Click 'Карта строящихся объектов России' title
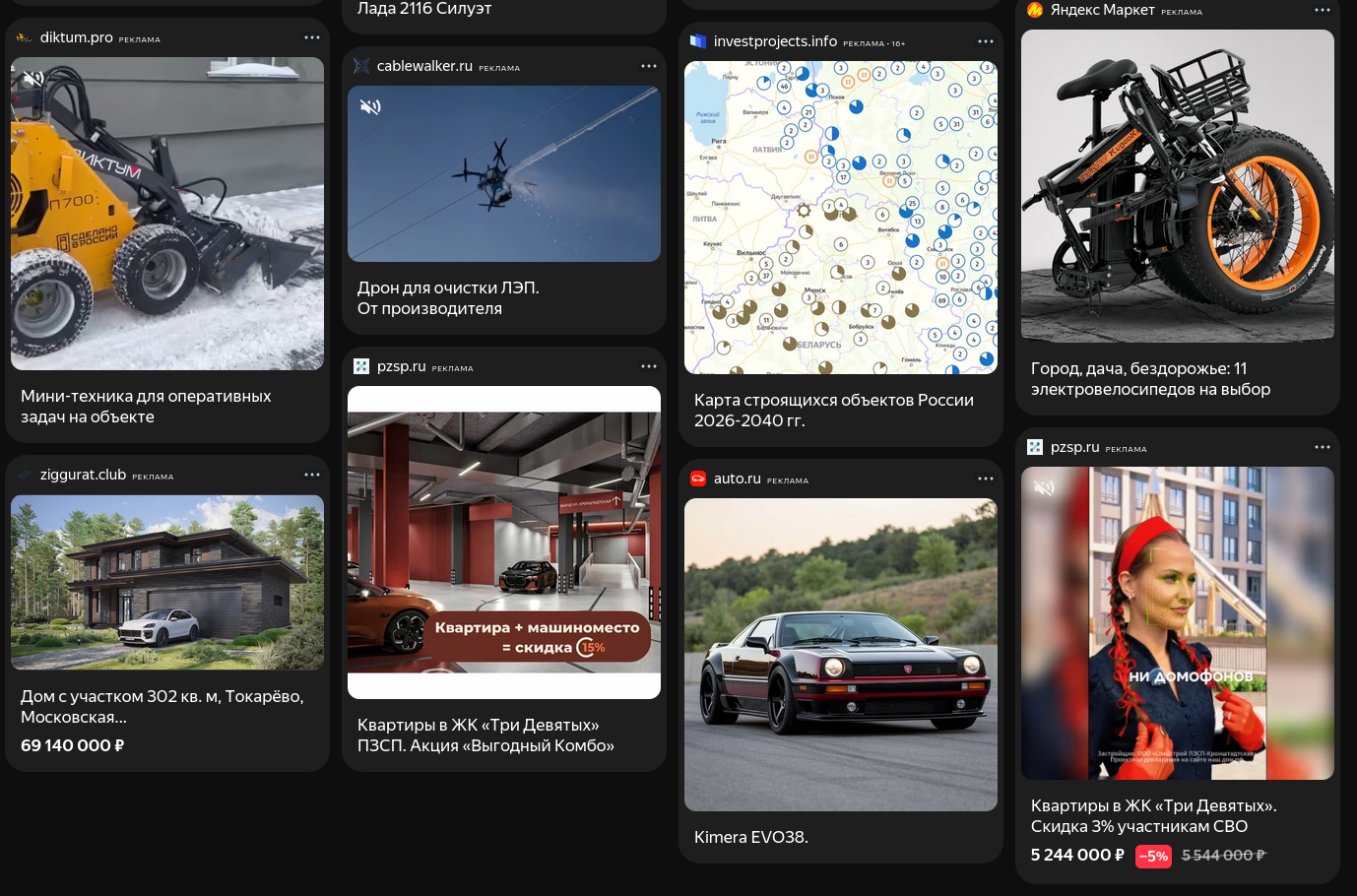This screenshot has width=1357, height=896. pos(834,410)
